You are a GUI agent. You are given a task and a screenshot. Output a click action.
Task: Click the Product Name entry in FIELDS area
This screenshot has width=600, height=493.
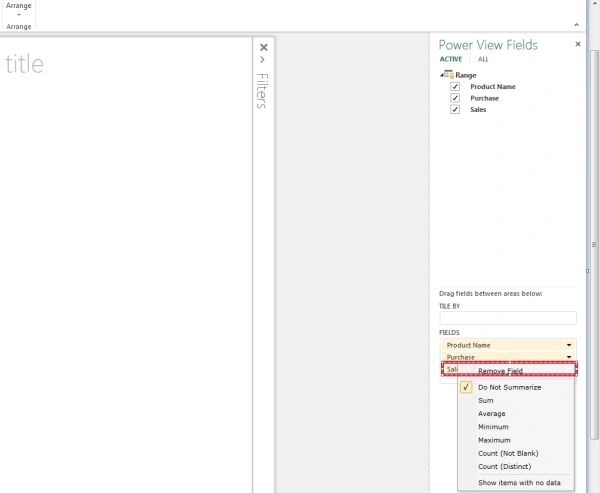(508, 345)
